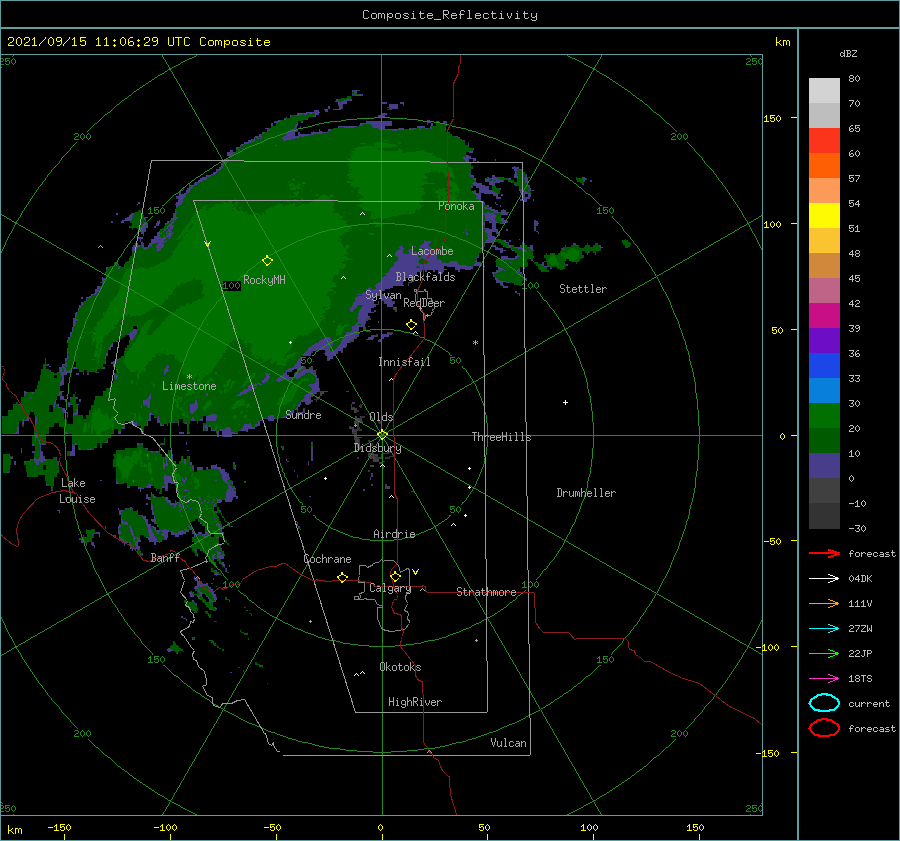The height and width of the screenshot is (841, 900).
Task: Click the dBZ legend heading
Action: click(848, 53)
